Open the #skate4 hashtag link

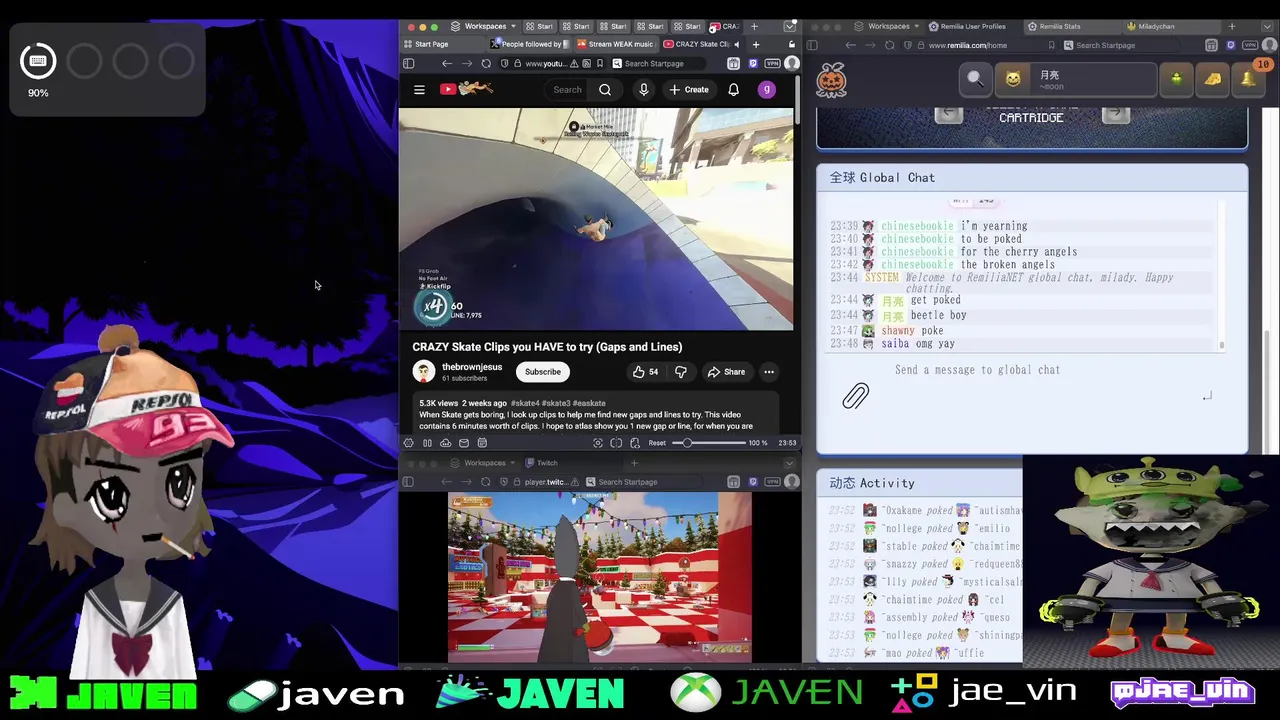pyautogui.click(x=525, y=403)
